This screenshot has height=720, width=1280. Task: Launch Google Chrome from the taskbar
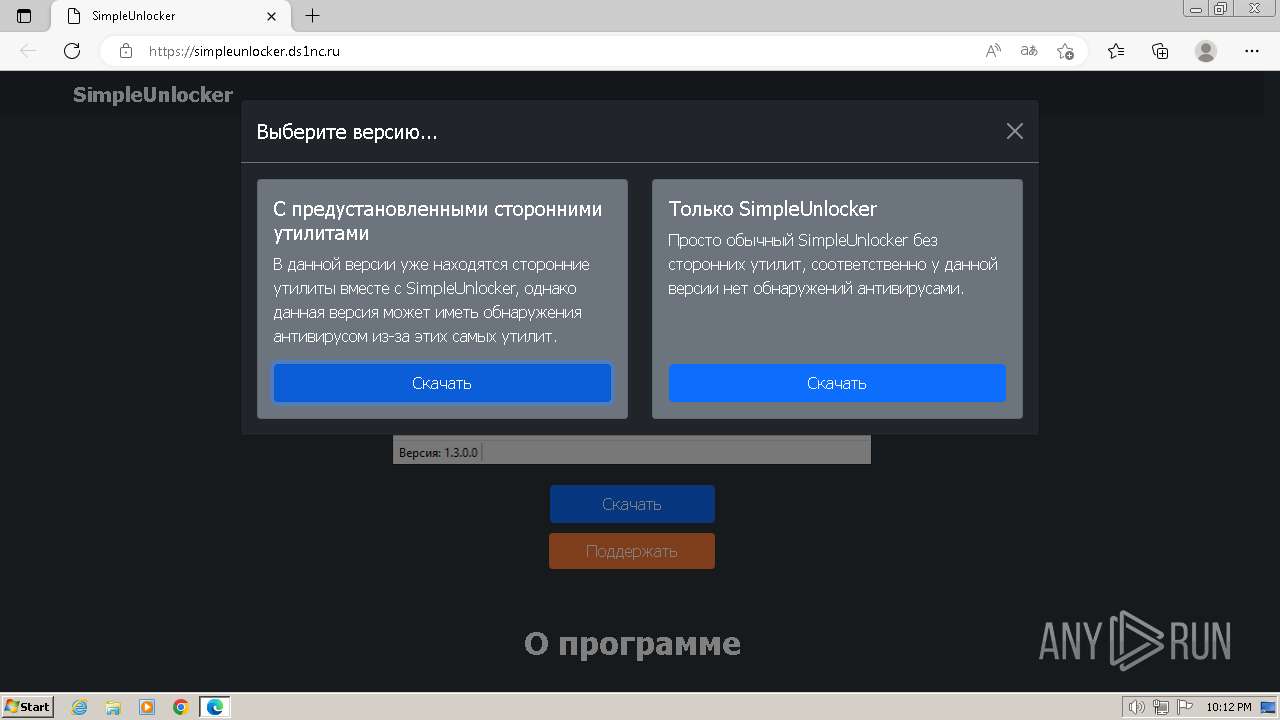coord(181,707)
